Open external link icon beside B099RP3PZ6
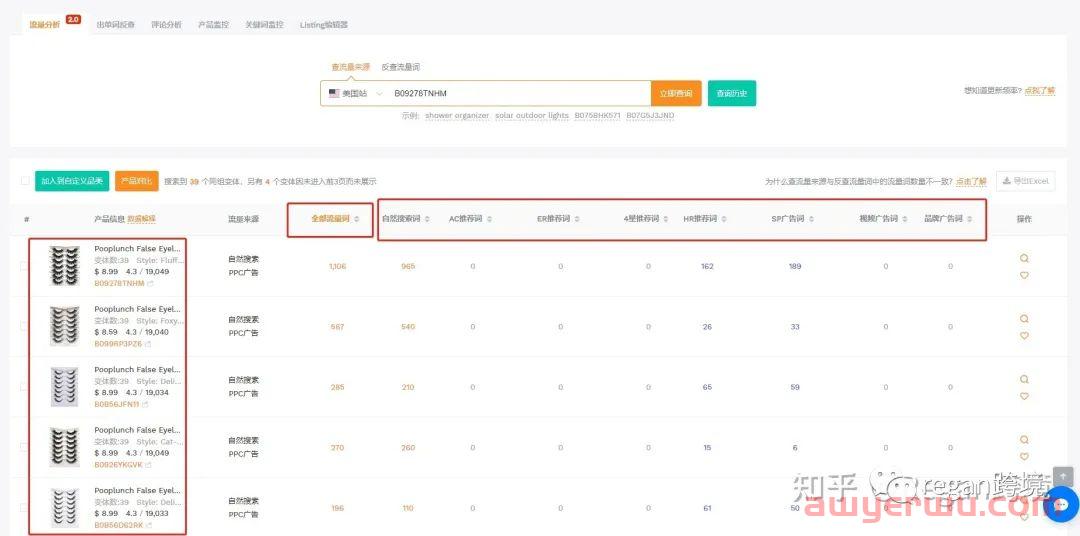 coord(147,344)
